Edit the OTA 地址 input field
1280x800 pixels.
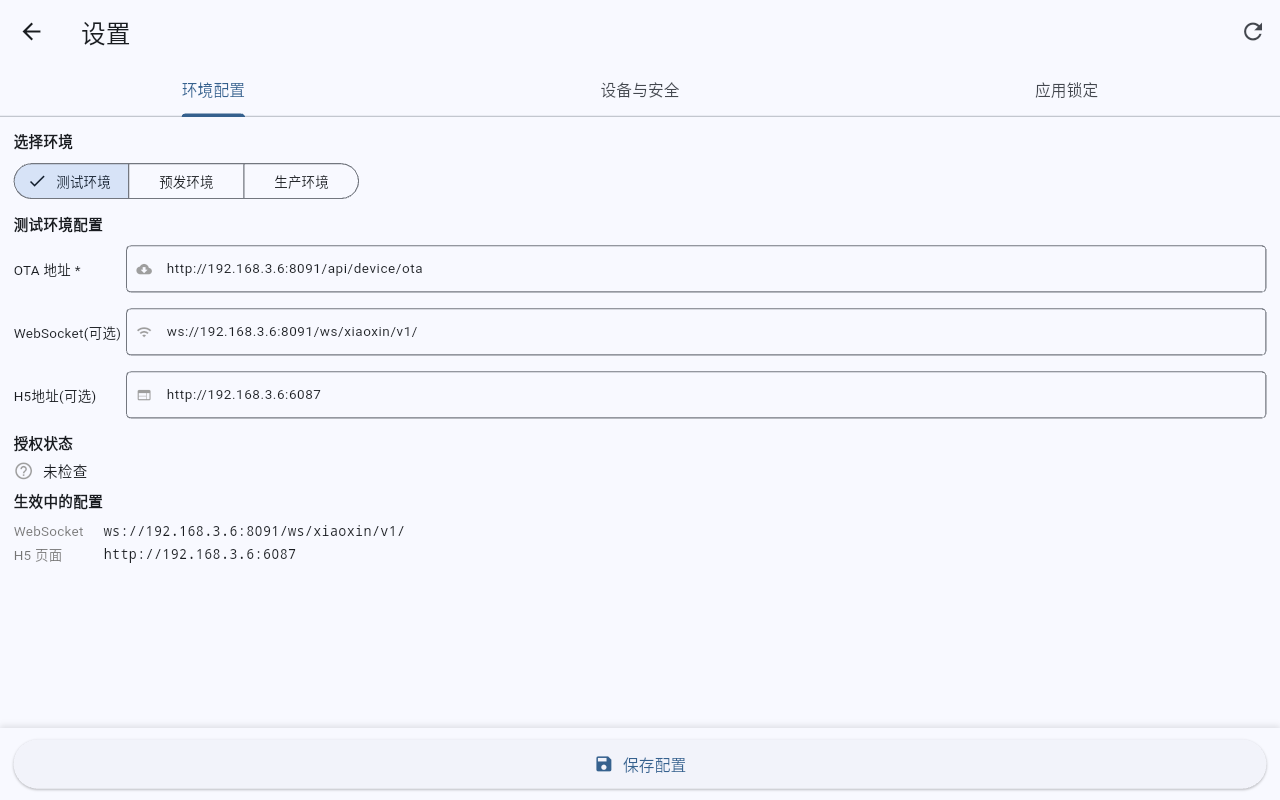696,269
